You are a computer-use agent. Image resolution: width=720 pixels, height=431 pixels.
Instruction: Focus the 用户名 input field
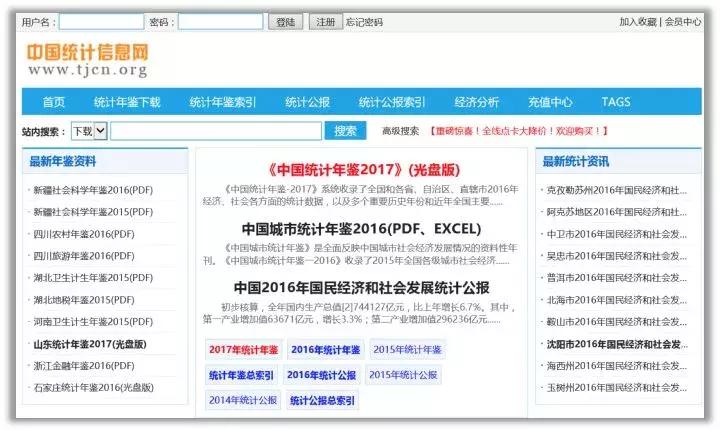(101, 22)
